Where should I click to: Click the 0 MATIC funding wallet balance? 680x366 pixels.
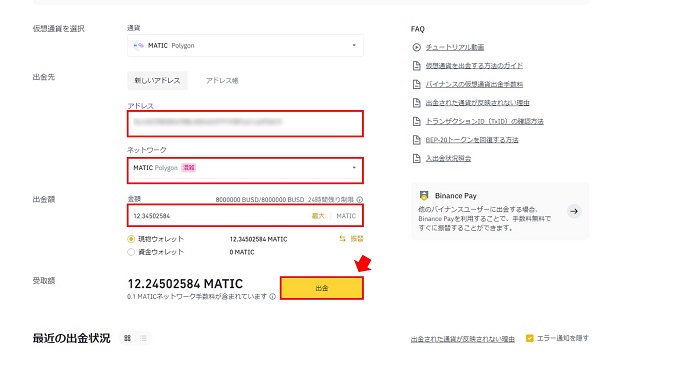[x=242, y=252]
